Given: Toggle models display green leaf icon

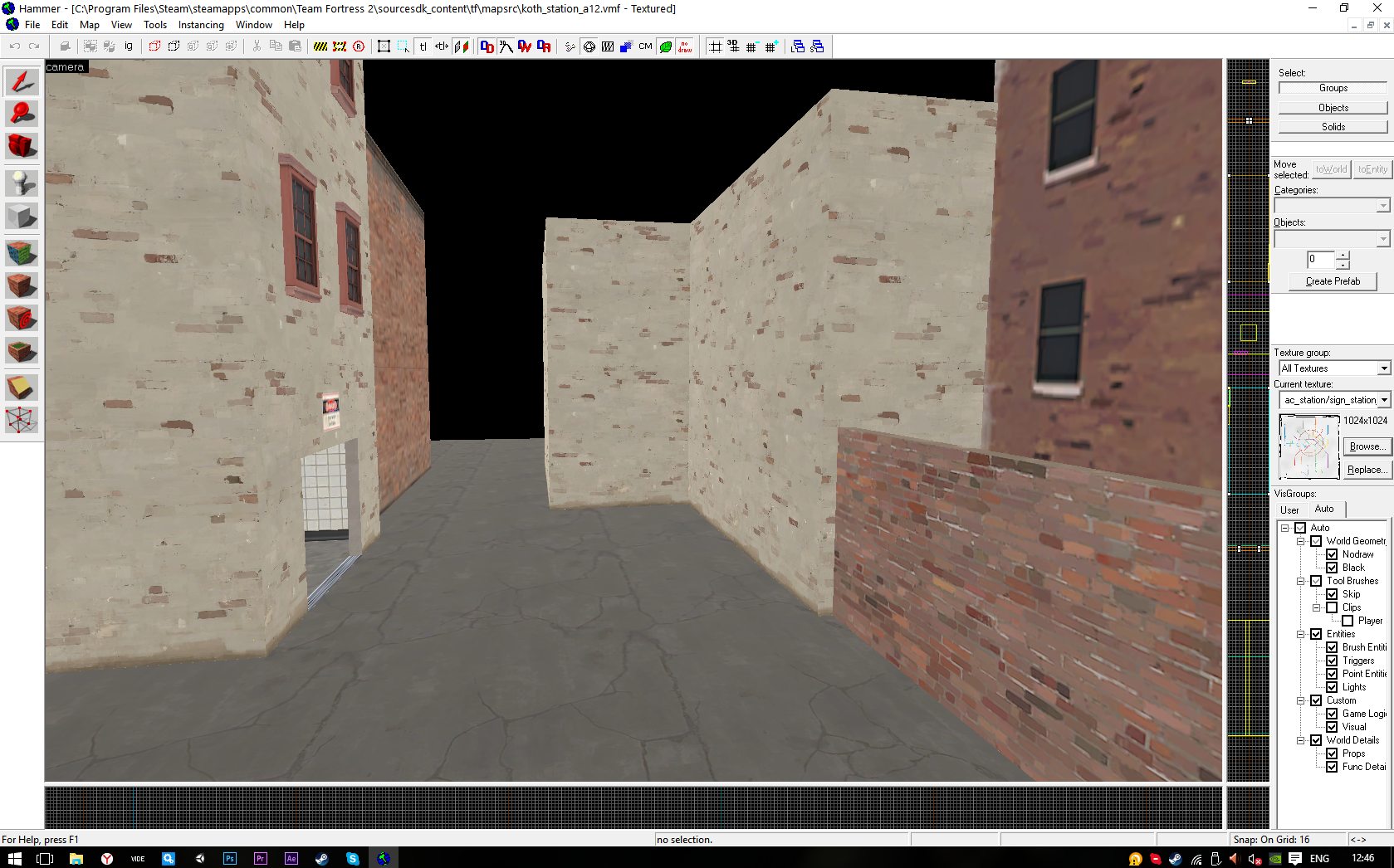Looking at the screenshot, I should [665, 46].
